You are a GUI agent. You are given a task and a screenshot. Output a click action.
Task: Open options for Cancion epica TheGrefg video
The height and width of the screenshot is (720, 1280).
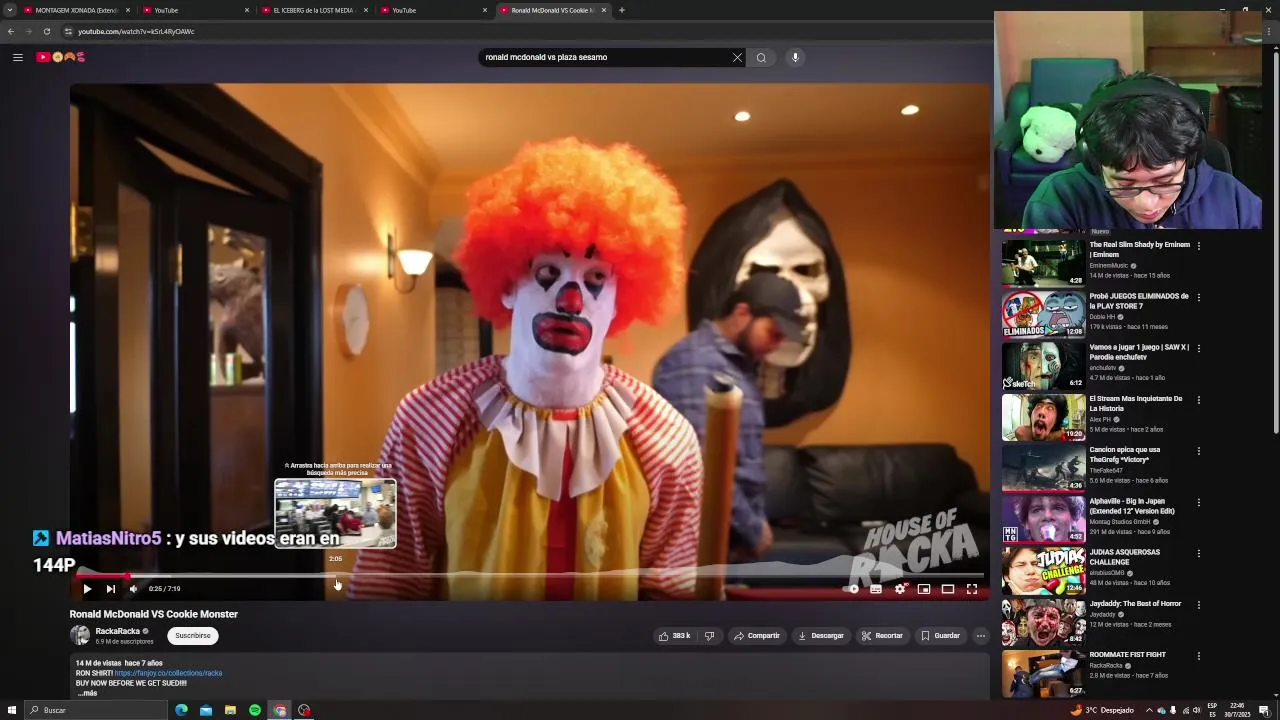[1199, 451]
